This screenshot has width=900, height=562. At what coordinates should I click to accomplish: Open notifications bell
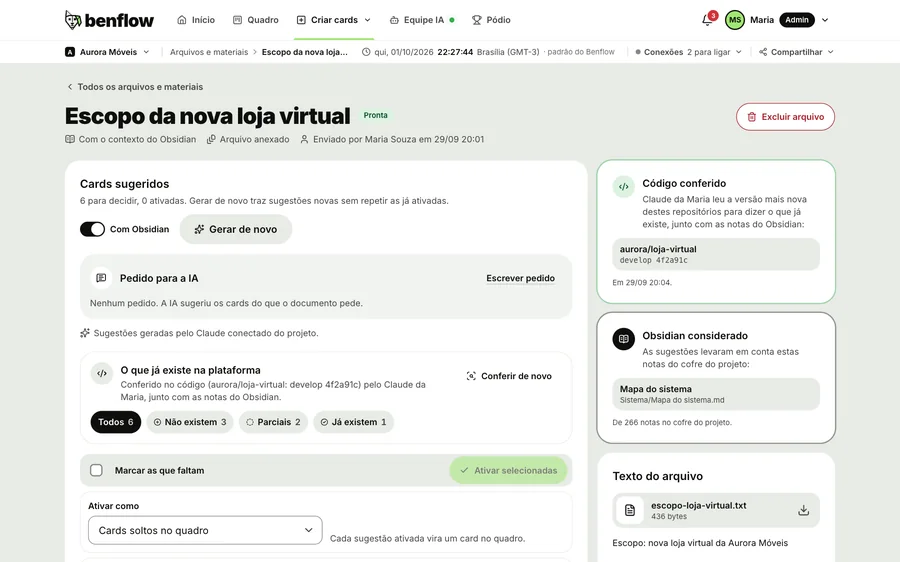tap(707, 20)
